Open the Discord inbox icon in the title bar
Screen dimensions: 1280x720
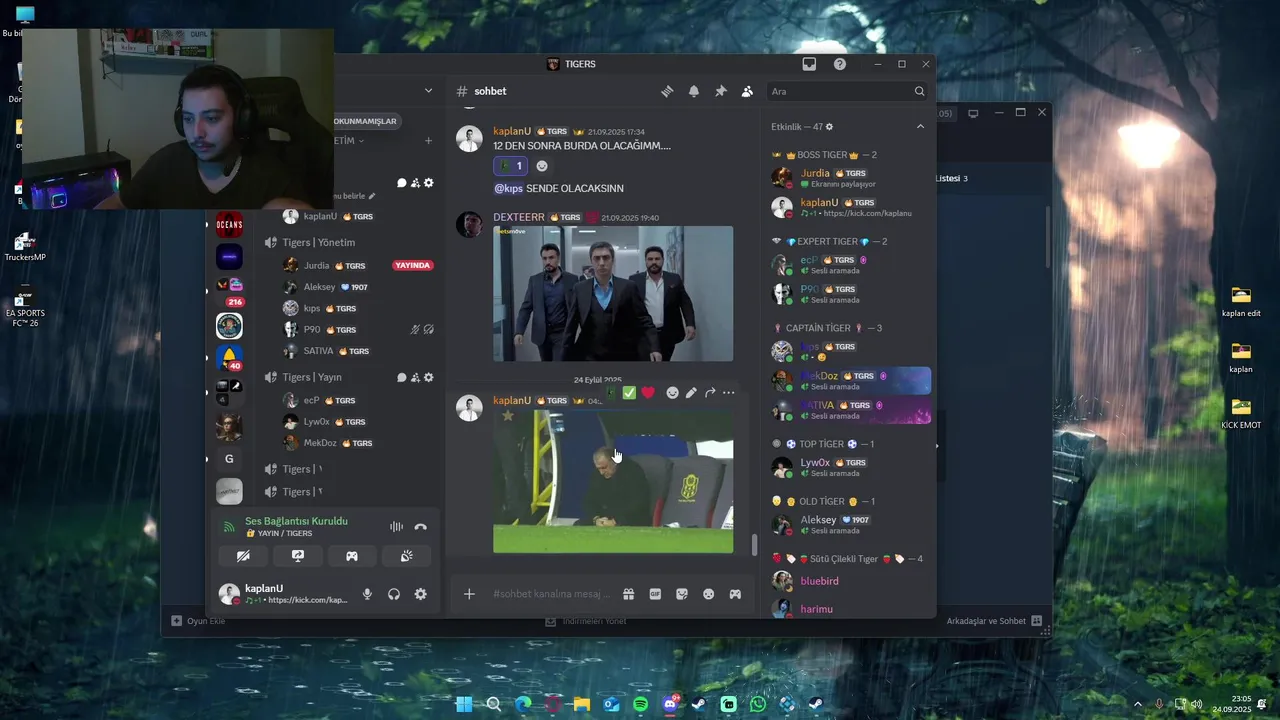click(809, 64)
